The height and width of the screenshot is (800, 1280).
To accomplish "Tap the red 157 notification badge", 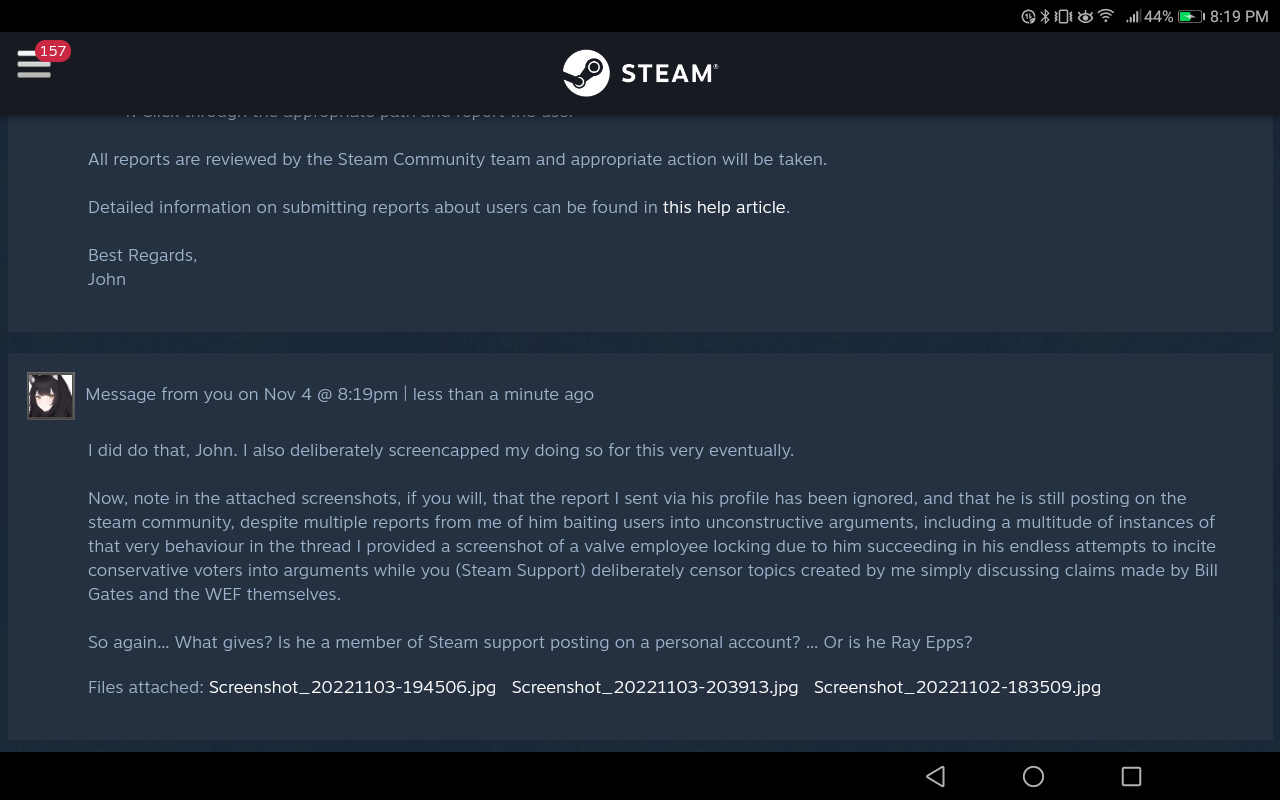I will [53, 51].
